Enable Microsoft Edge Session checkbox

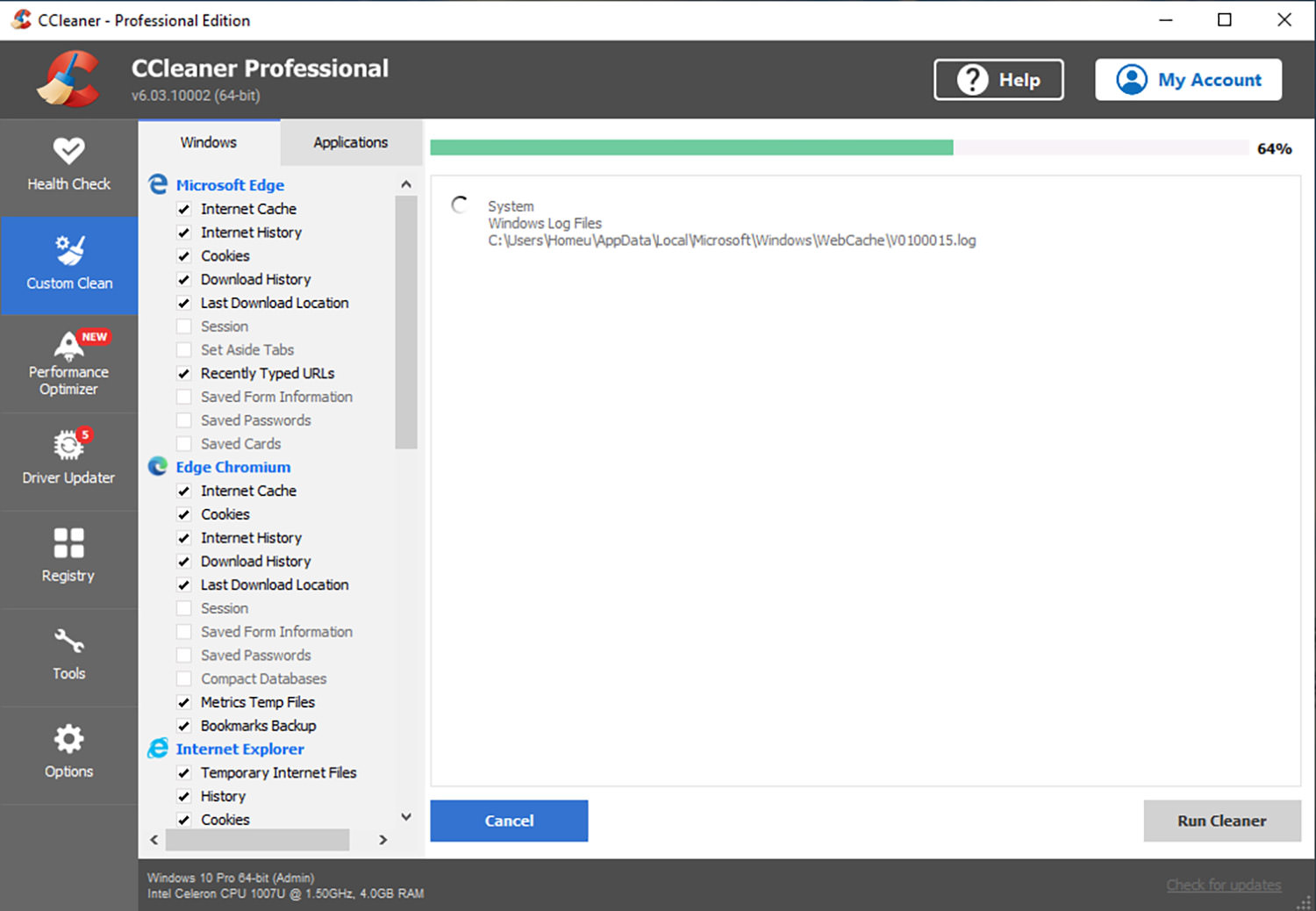pos(184,326)
